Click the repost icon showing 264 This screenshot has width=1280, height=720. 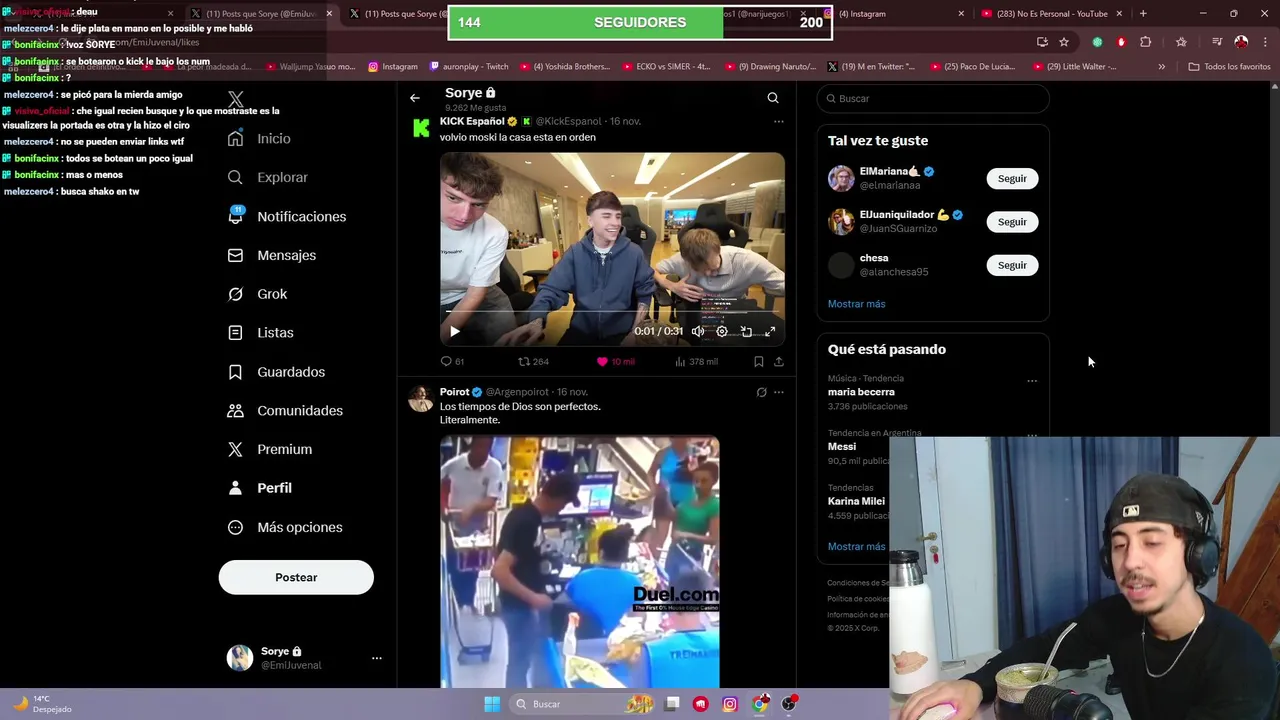click(x=533, y=361)
